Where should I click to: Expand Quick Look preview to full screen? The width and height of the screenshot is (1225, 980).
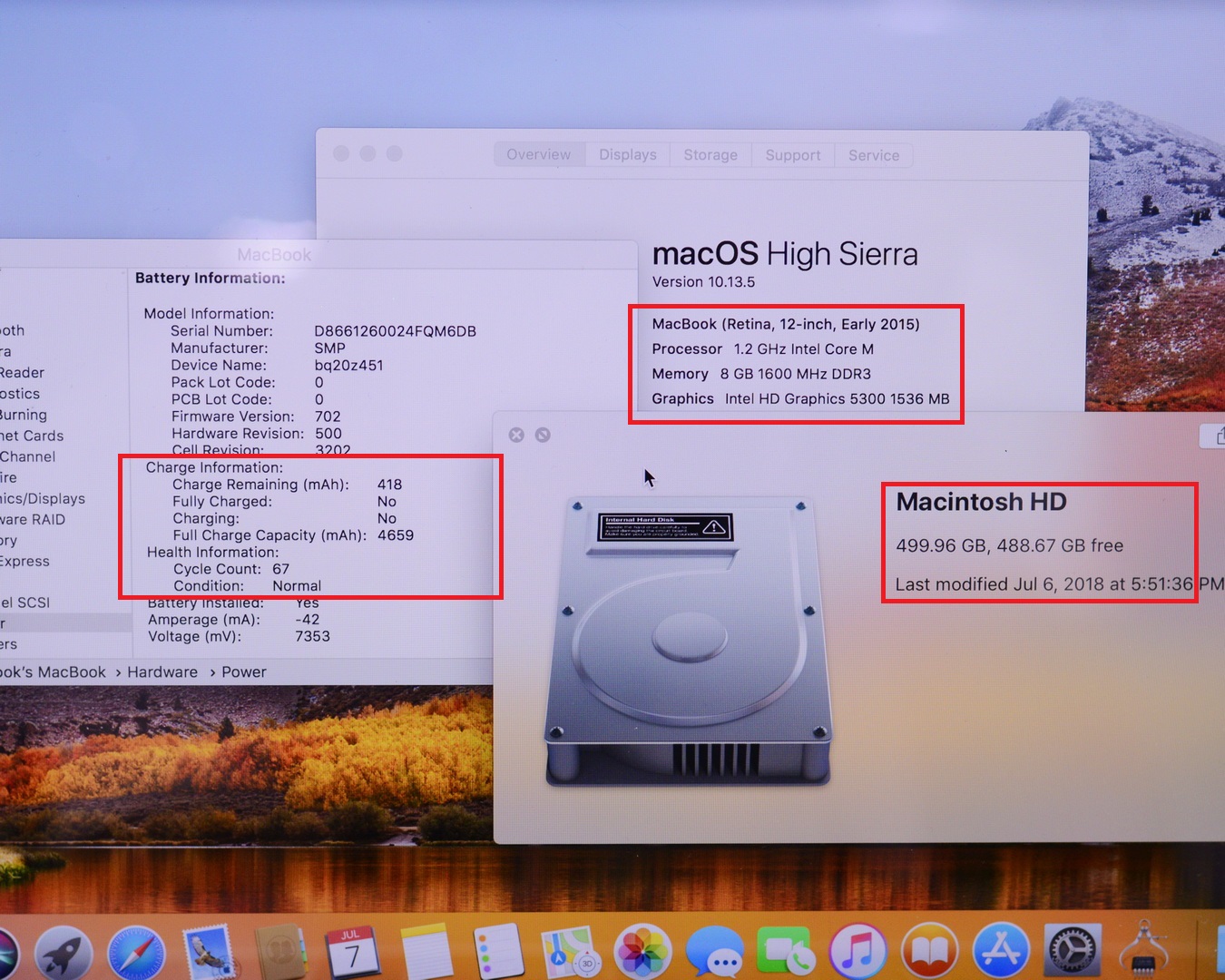click(x=543, y=435)
